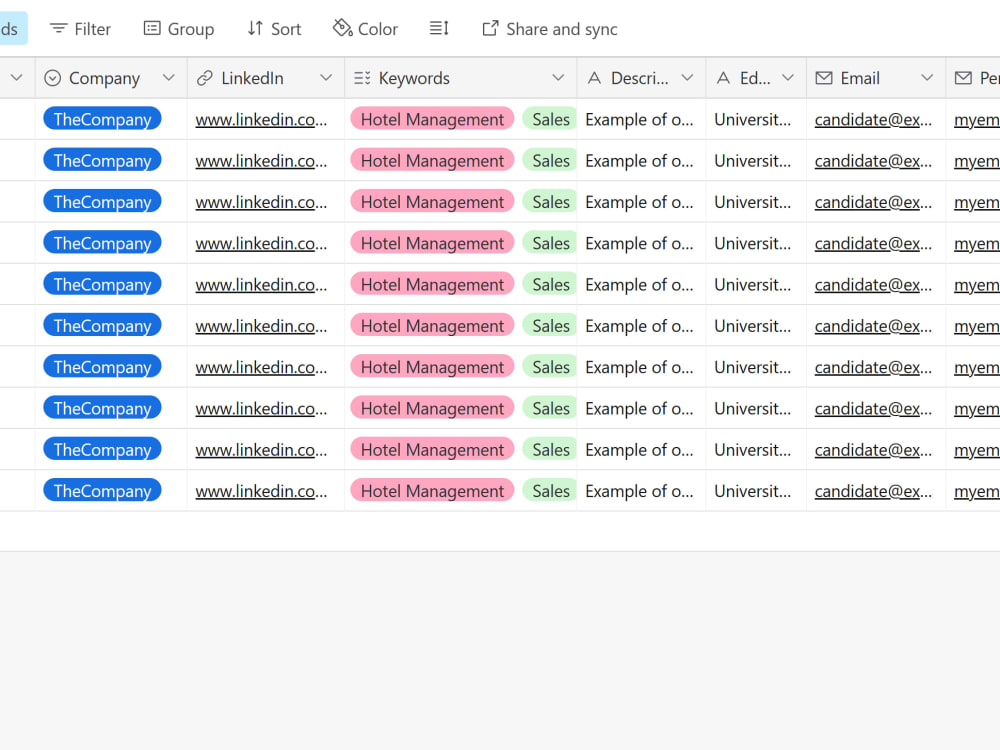Open the Filter menu
This screenshot has height=750, width=1000.
pyautogui.click(x=79, y=29)
